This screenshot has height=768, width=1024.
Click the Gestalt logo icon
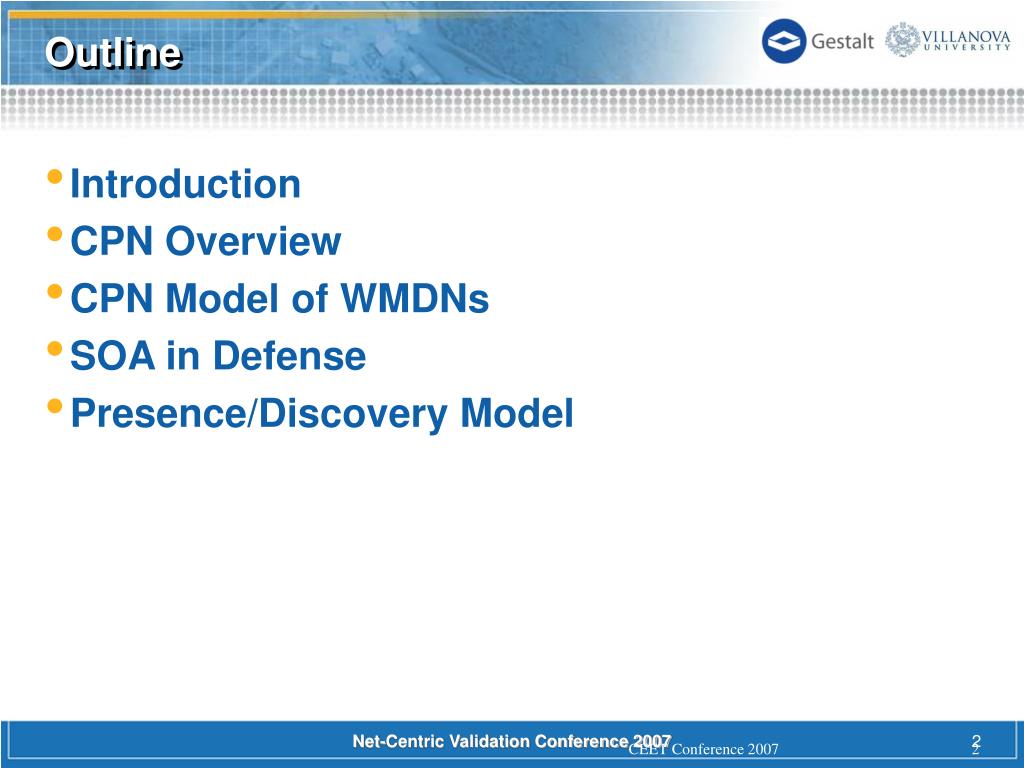(x=784, y=41)
